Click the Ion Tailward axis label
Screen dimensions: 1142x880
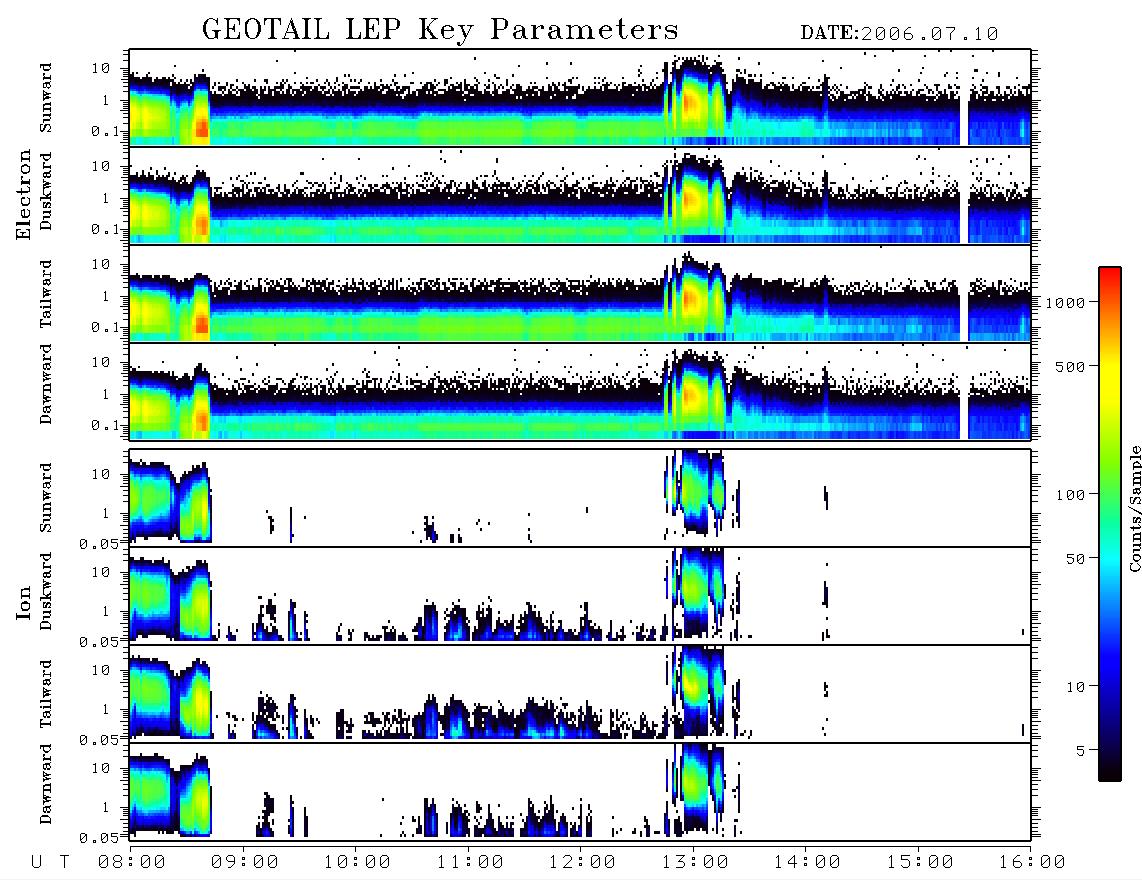[46, 694]
